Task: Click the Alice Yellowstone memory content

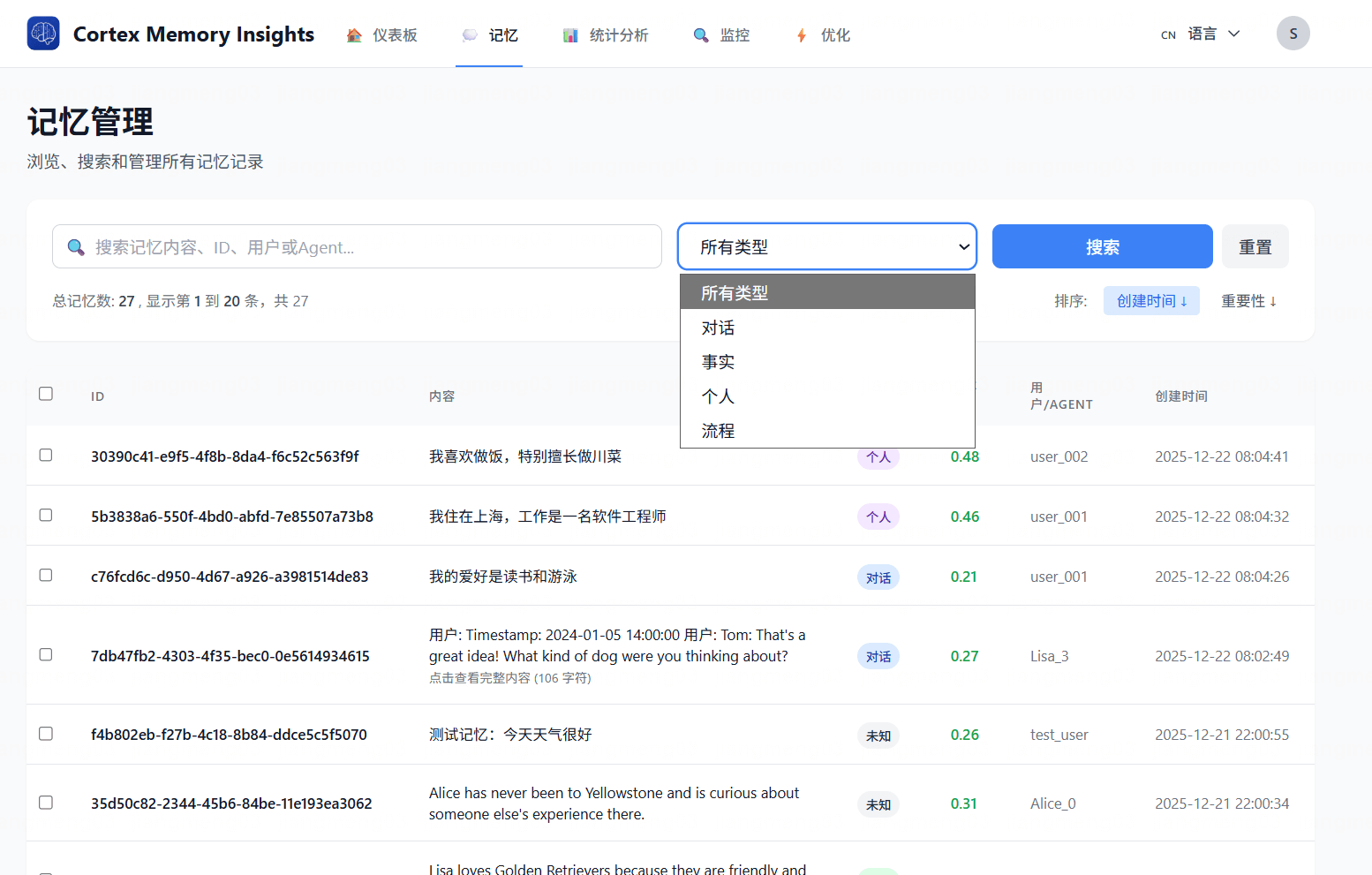Action: 614,803
